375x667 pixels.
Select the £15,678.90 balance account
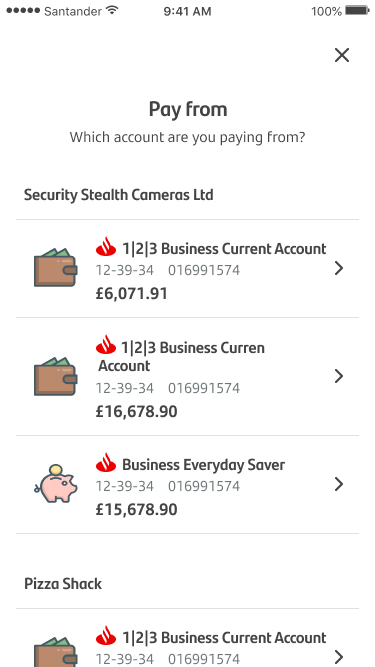coord(188,485)
